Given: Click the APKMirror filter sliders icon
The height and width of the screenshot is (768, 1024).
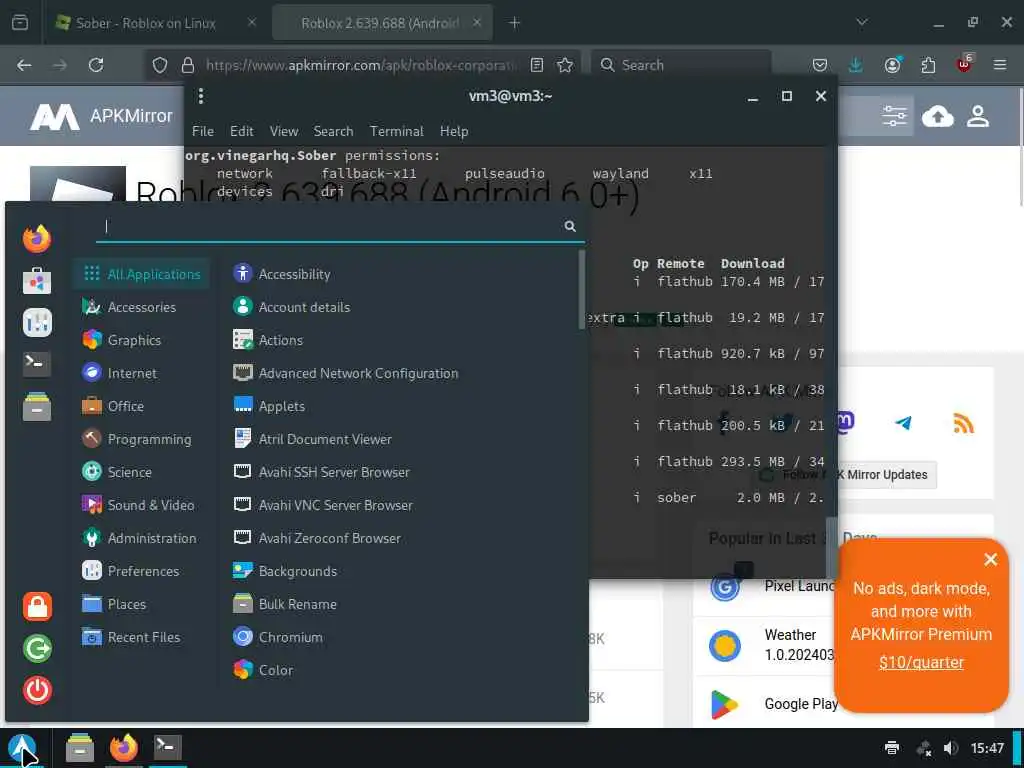Looking at the screenshot, I should tap(894, 116).
